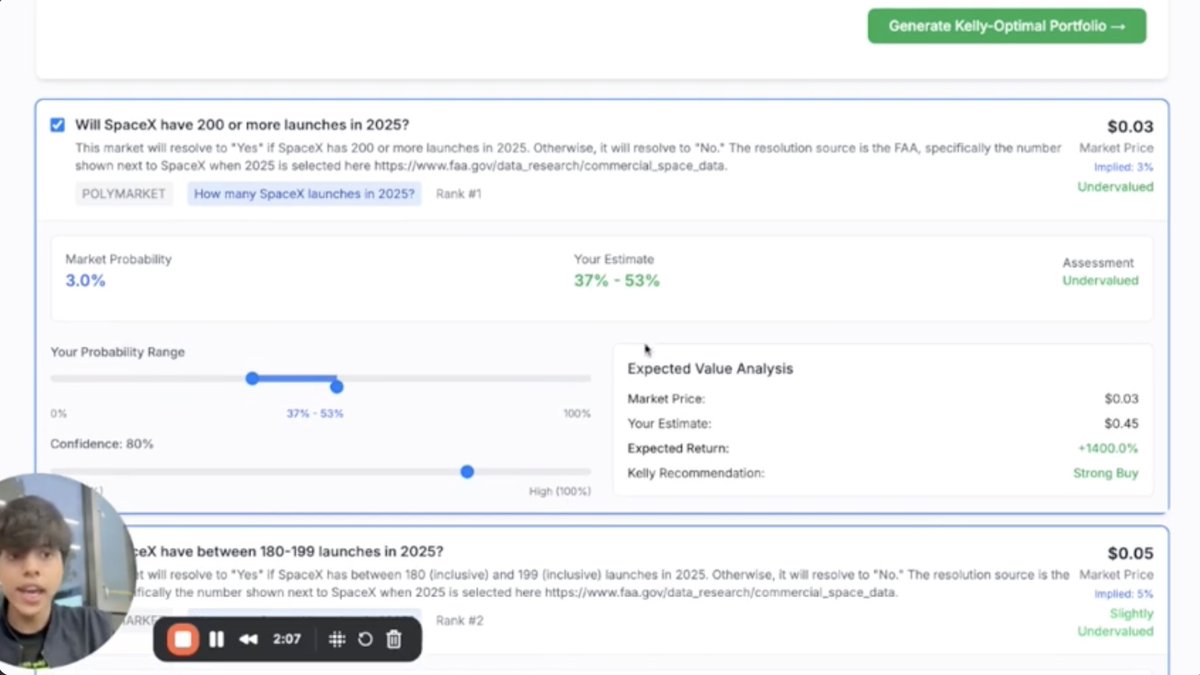Image resolution: width=1200 pixels, height=675 pixels.
Task: Click Your Estimate value 37% - 53%
Action: pyautogui.click(x=617, y=281)
